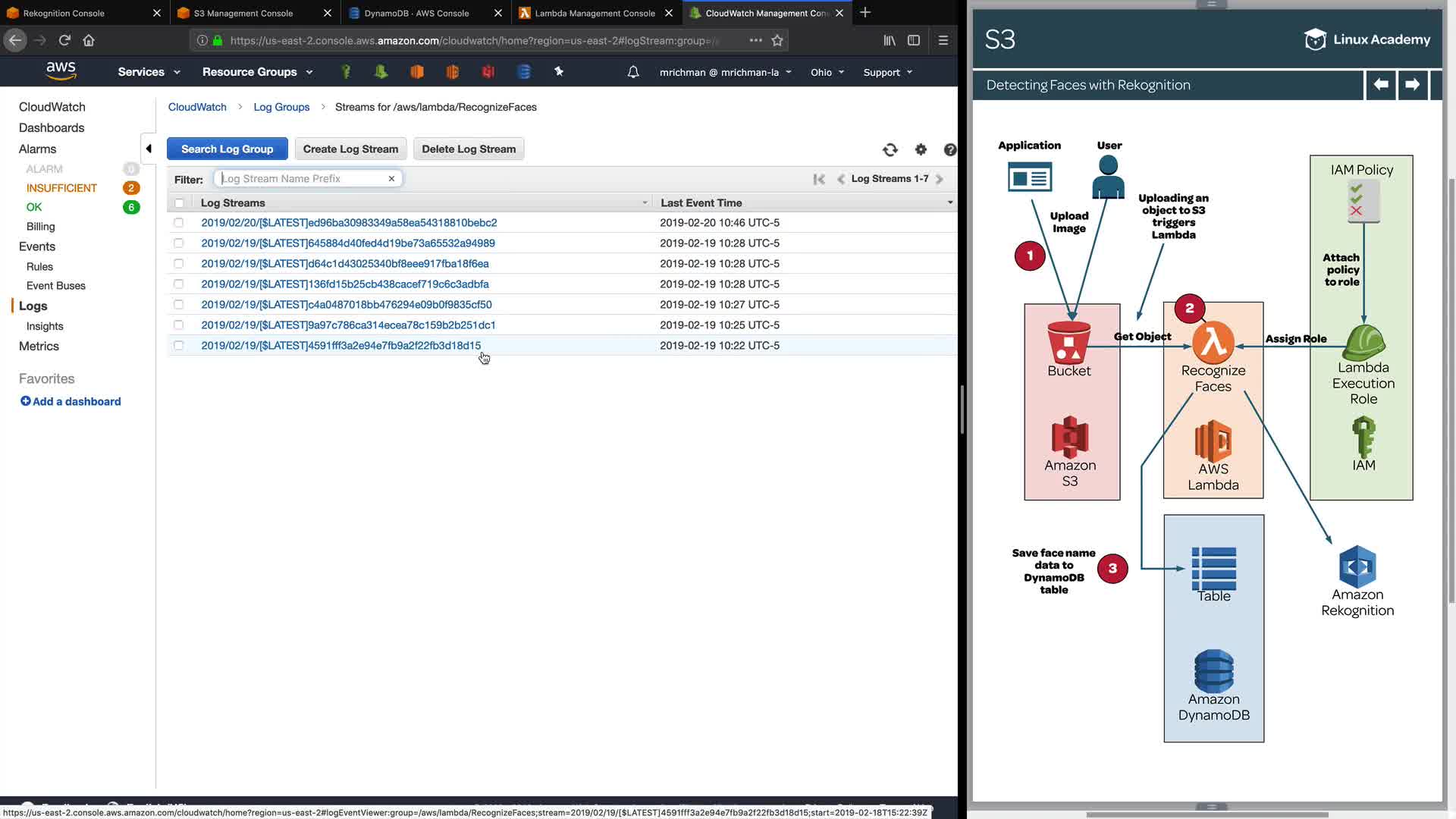Expand the Services dropdown menu
1456x819 pixels.
[149, 72]
